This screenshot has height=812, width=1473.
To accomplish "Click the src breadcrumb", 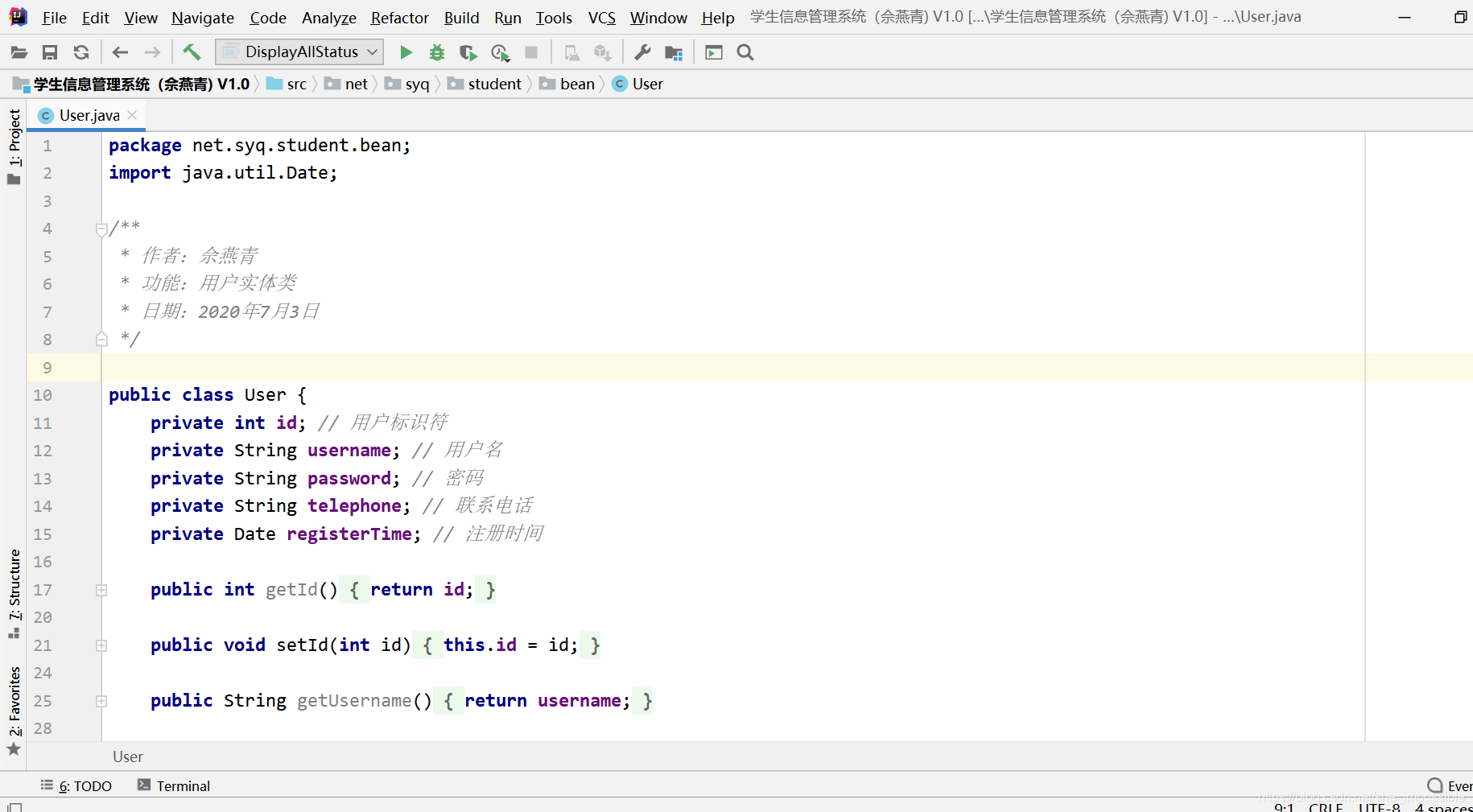I will coord(287,84).
